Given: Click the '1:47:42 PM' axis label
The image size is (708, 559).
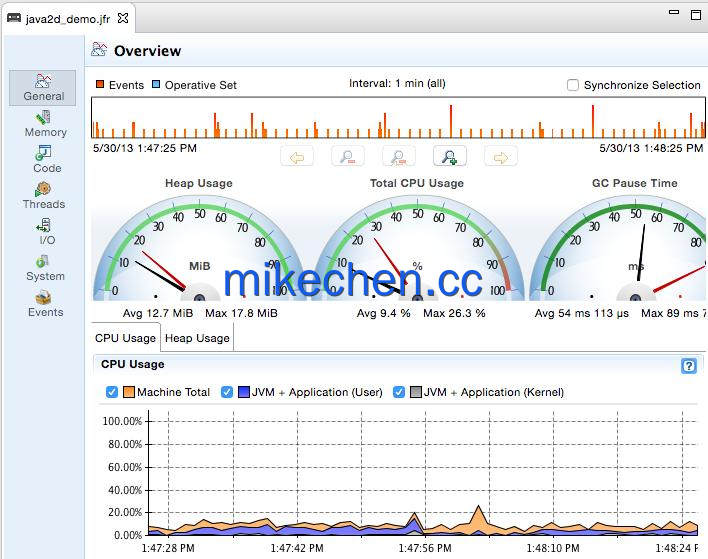Looking at the screenshot, I should point(297,548).
